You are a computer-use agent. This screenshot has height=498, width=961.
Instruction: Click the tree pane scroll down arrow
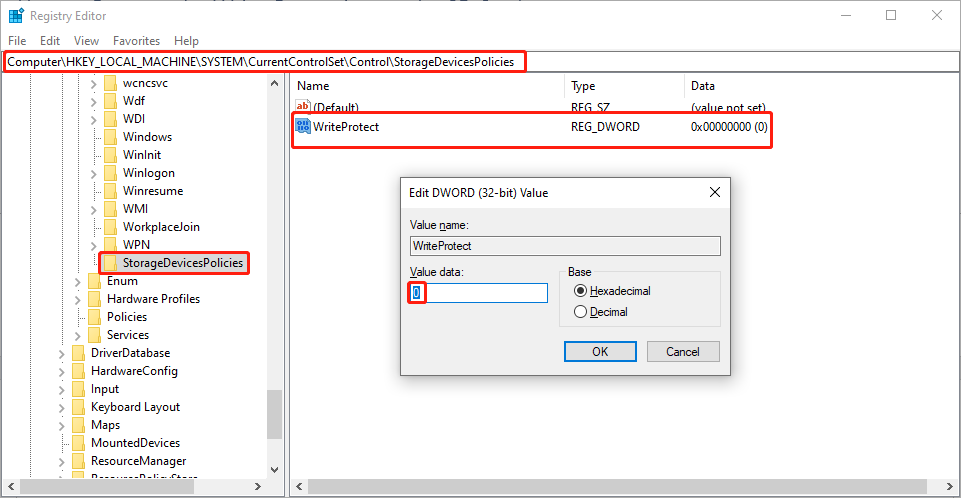[x=274, y=470]
